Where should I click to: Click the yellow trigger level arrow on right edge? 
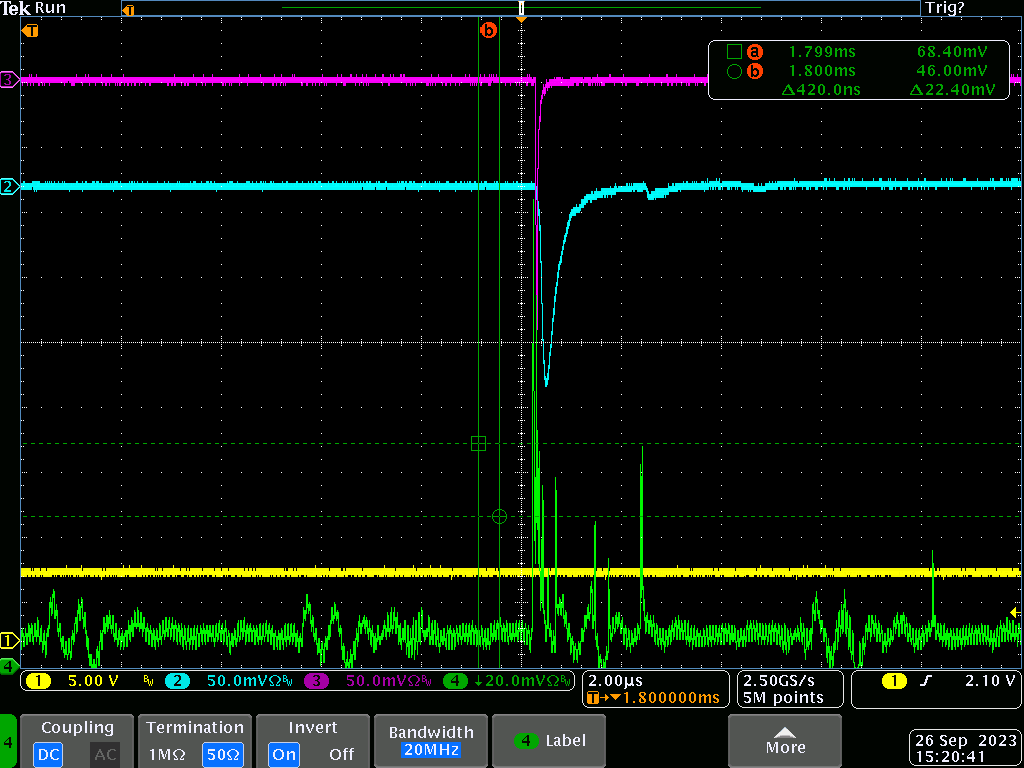(1016, 612)
